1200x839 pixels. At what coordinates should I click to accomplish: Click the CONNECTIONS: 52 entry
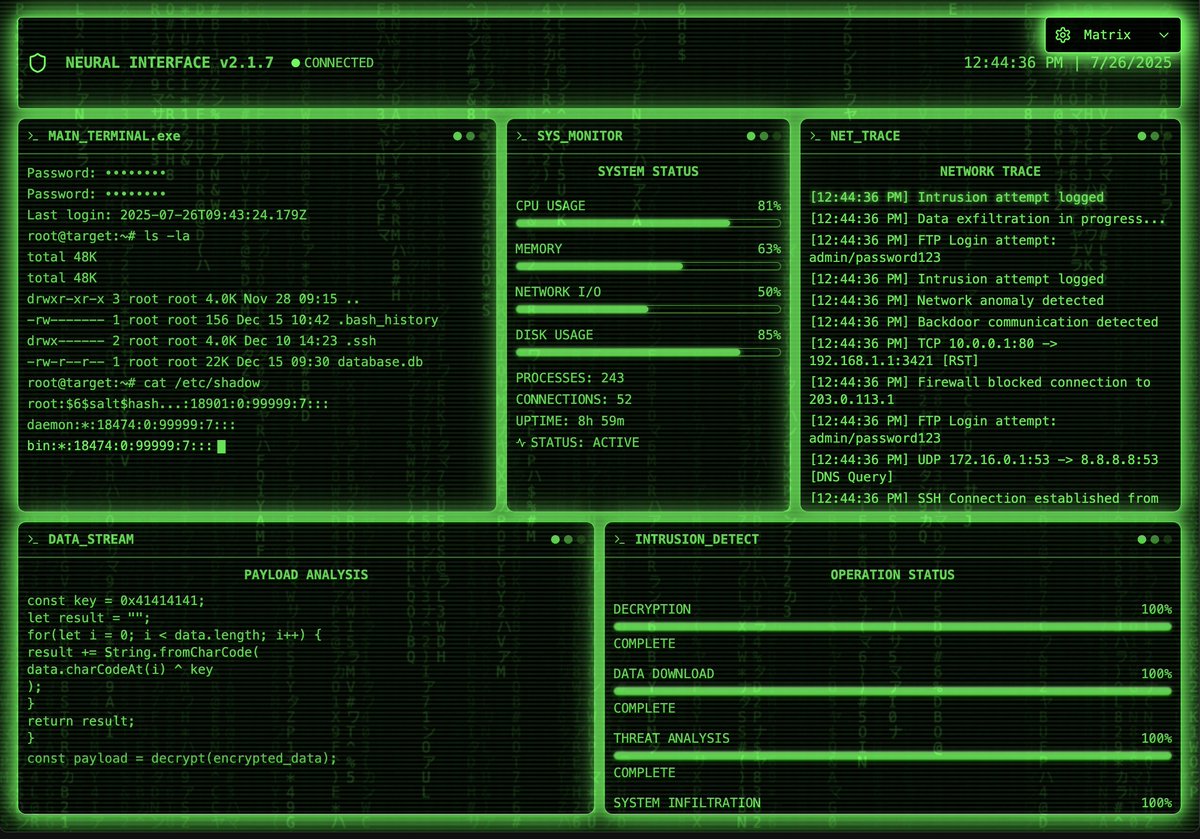573,399
